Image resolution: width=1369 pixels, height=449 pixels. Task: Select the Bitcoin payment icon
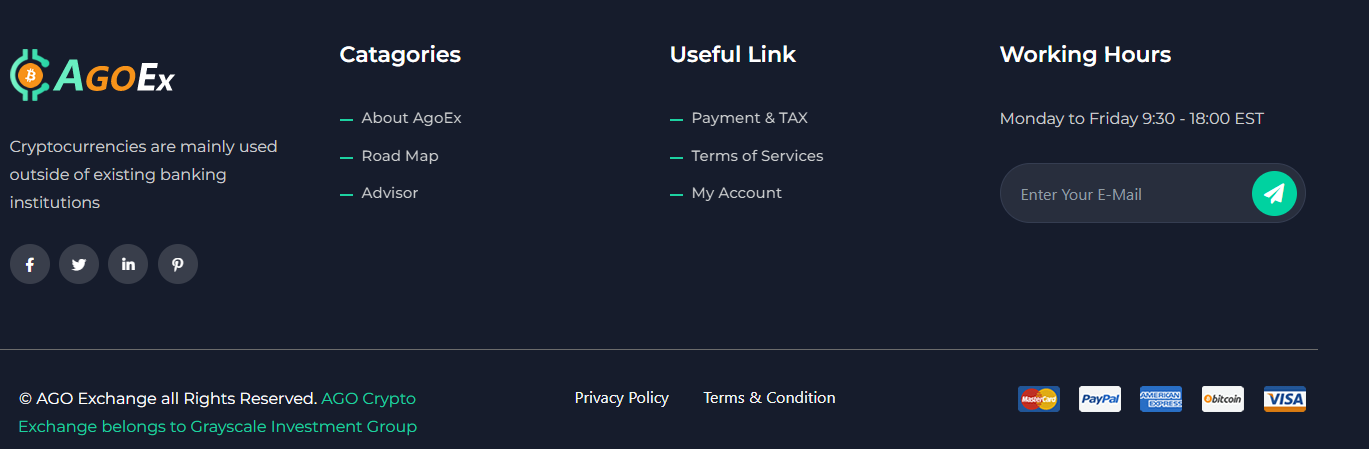point(1223,399)
